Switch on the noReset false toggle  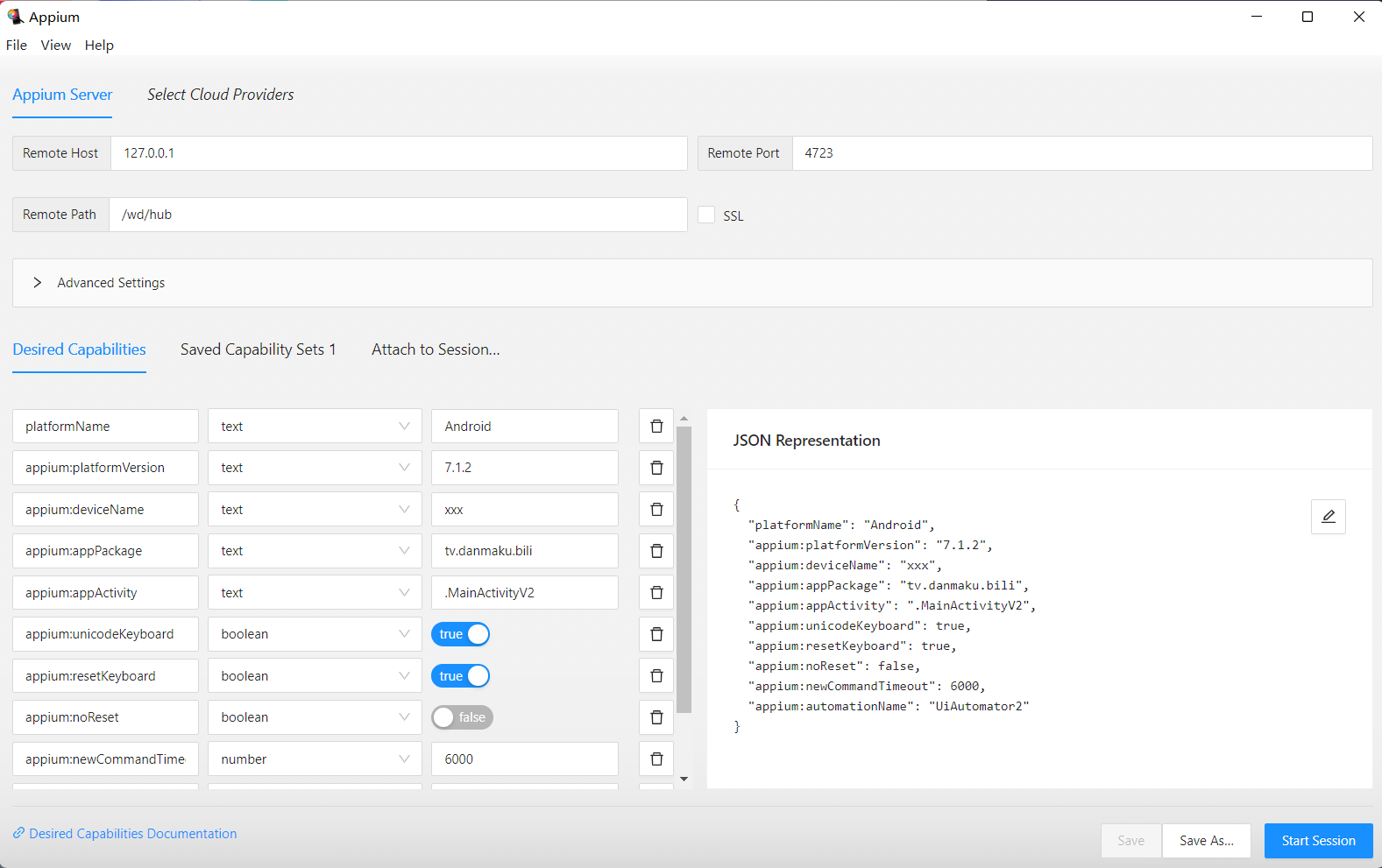point(462,717)
